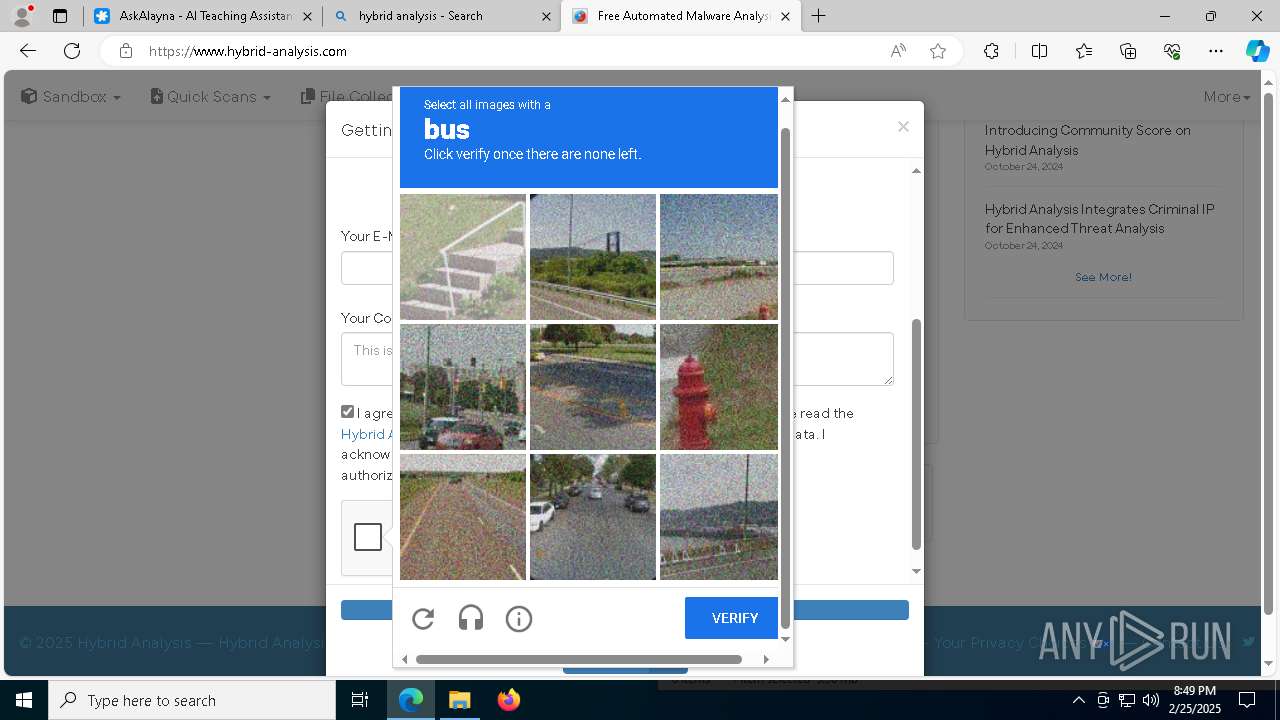The image size is (1280, 720).
Task: Click the VERIFY button
Action: tap(731, 618)
